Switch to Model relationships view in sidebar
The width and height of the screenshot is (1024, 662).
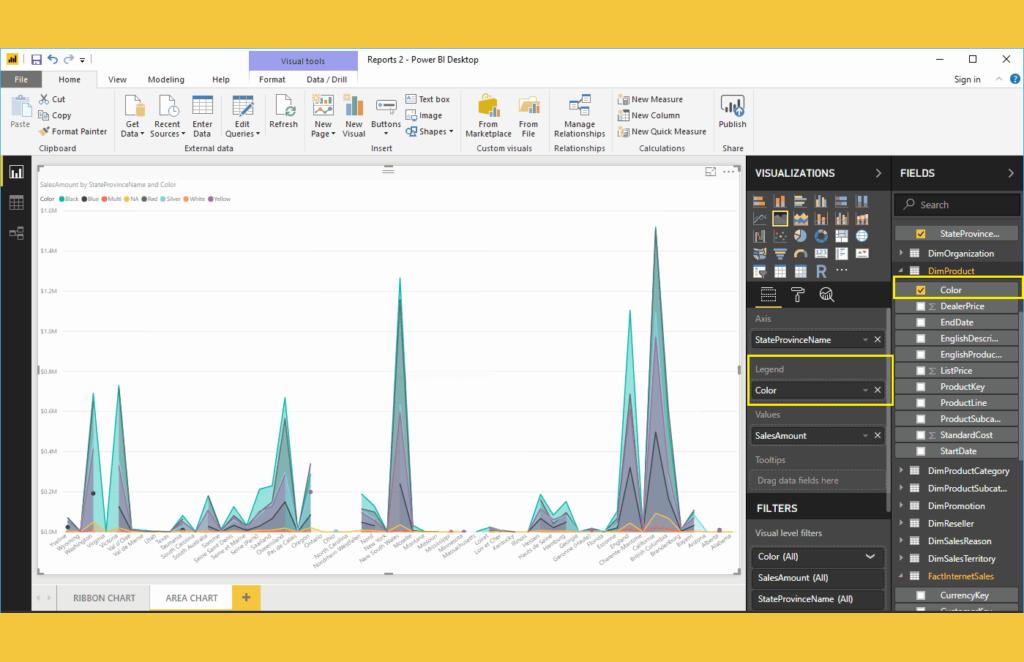[16, 233]
